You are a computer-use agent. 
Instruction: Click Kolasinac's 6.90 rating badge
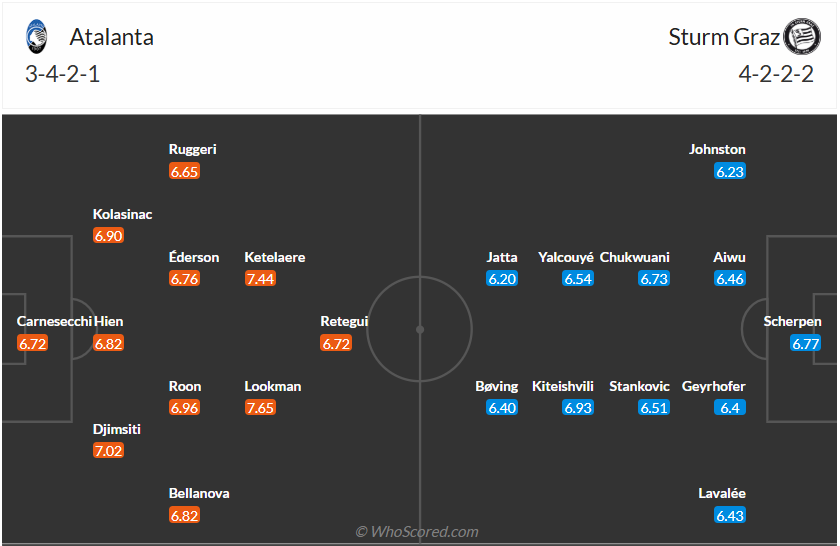108,236
